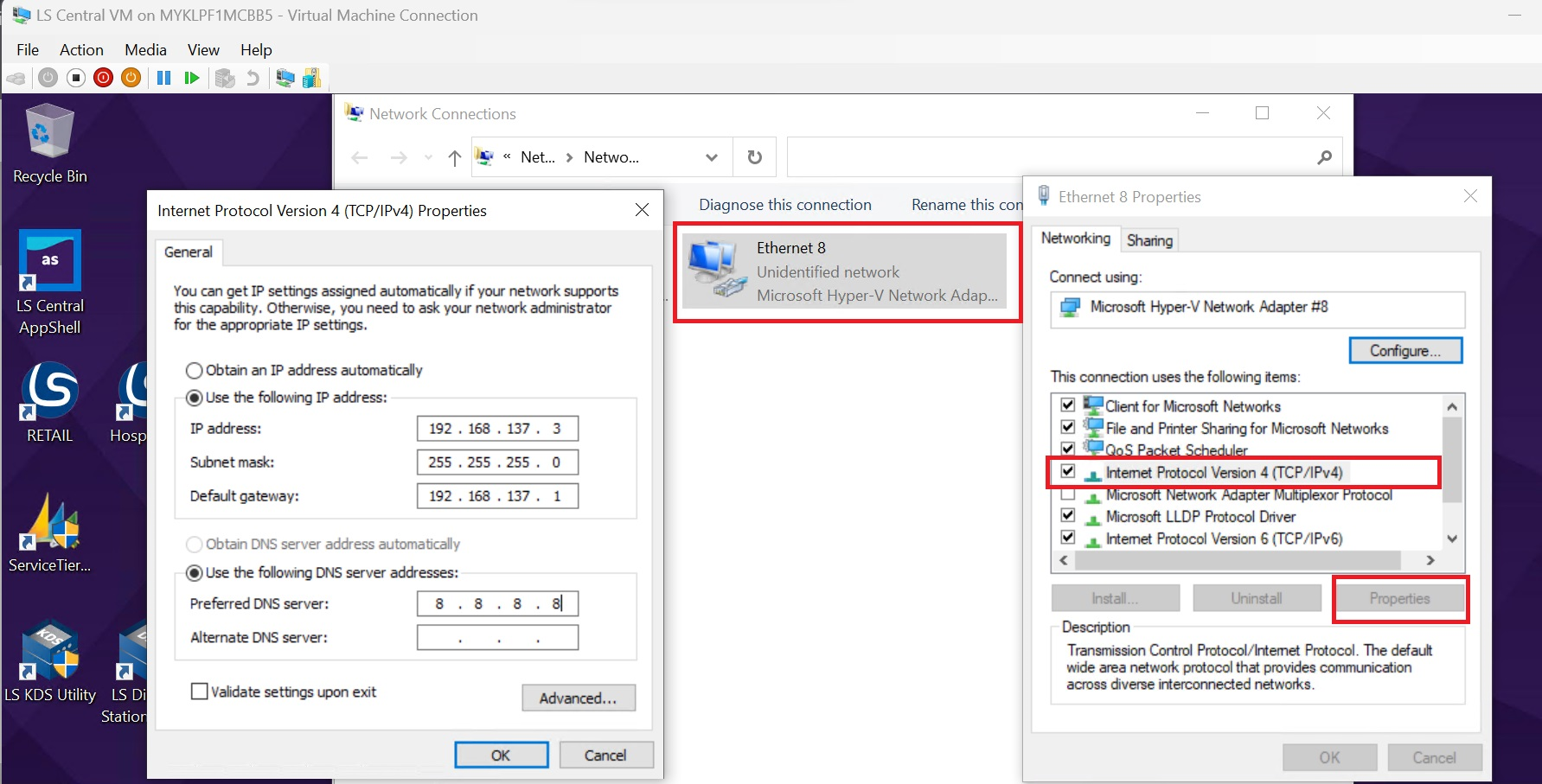Confirm IPv4 settings with the OK button

501,755
